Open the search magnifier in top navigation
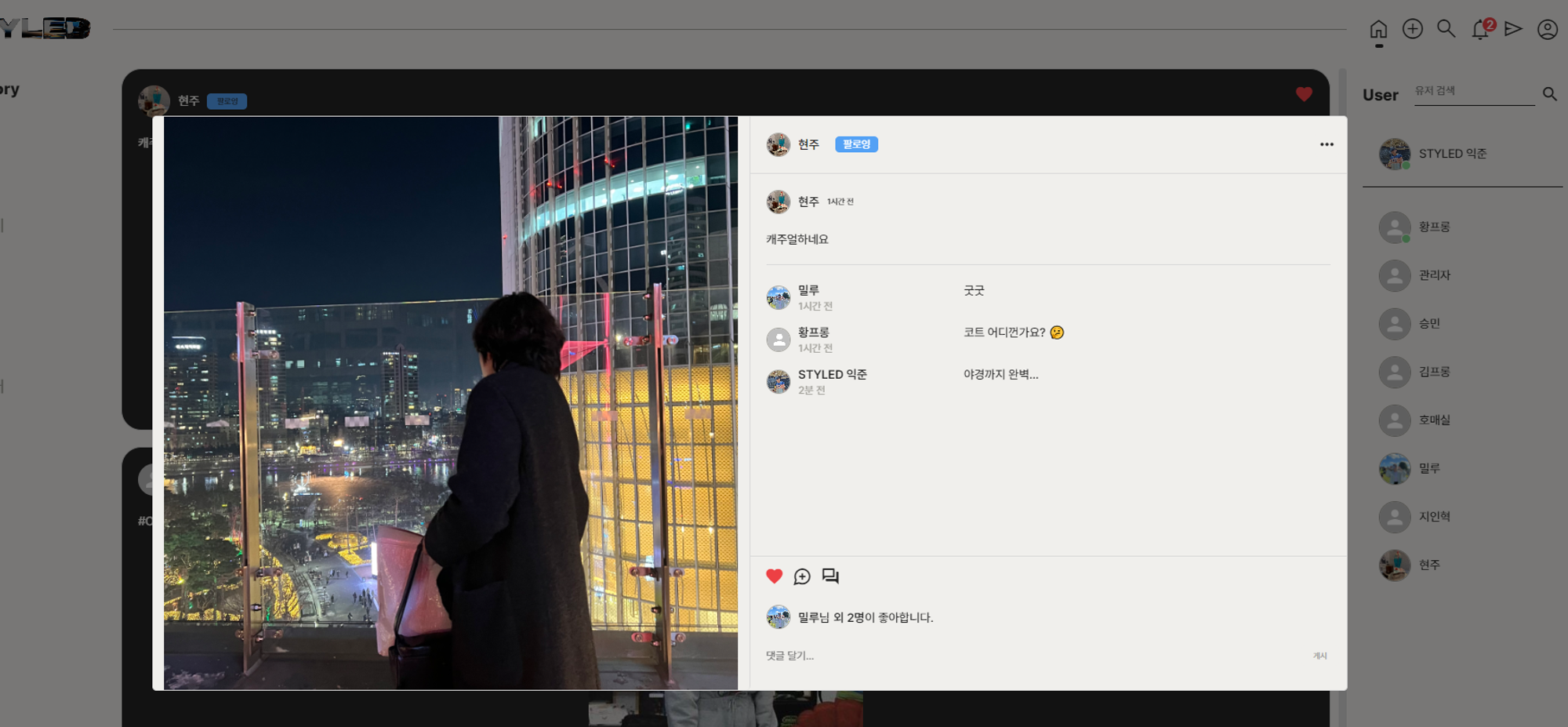Viewport: 1568px width, 727px height. [x=1446, y=29]
